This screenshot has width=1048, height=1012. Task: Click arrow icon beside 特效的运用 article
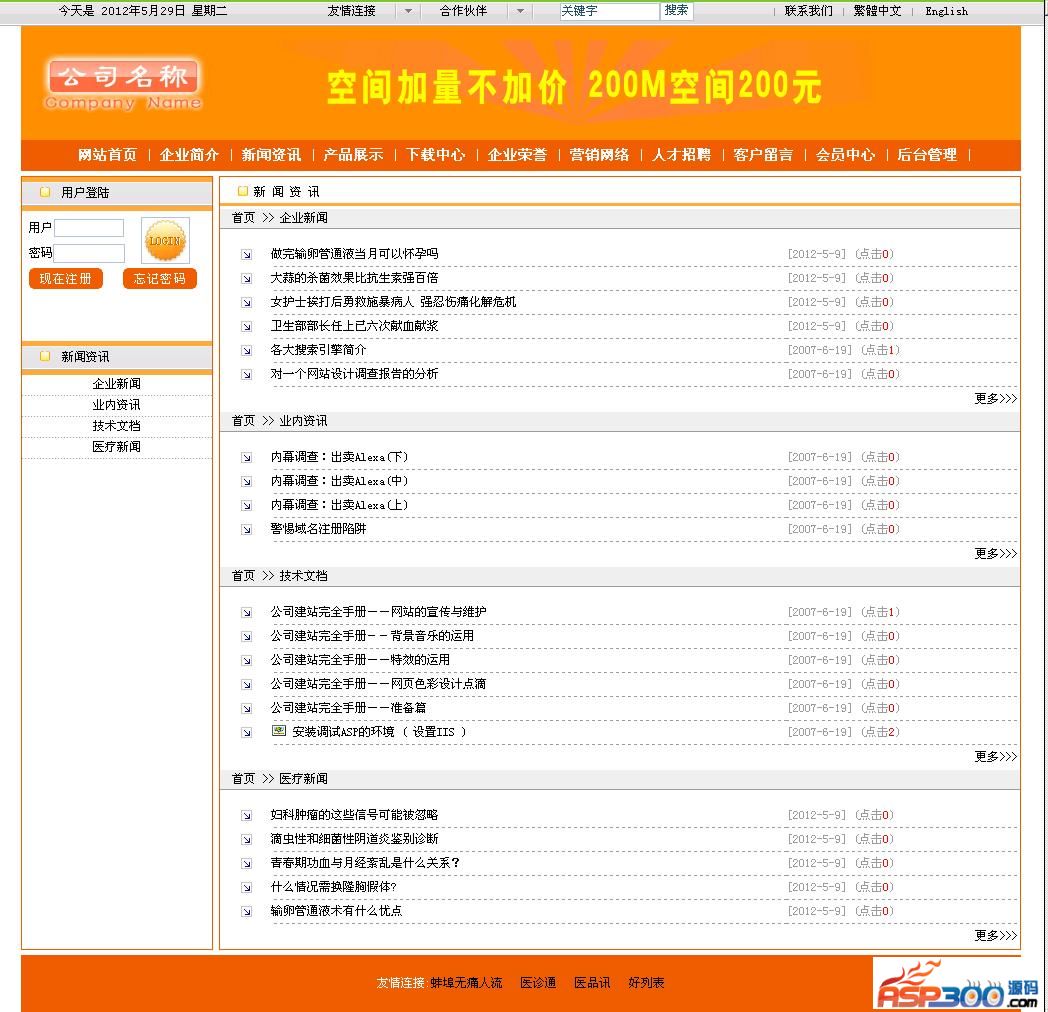(247, 661)
